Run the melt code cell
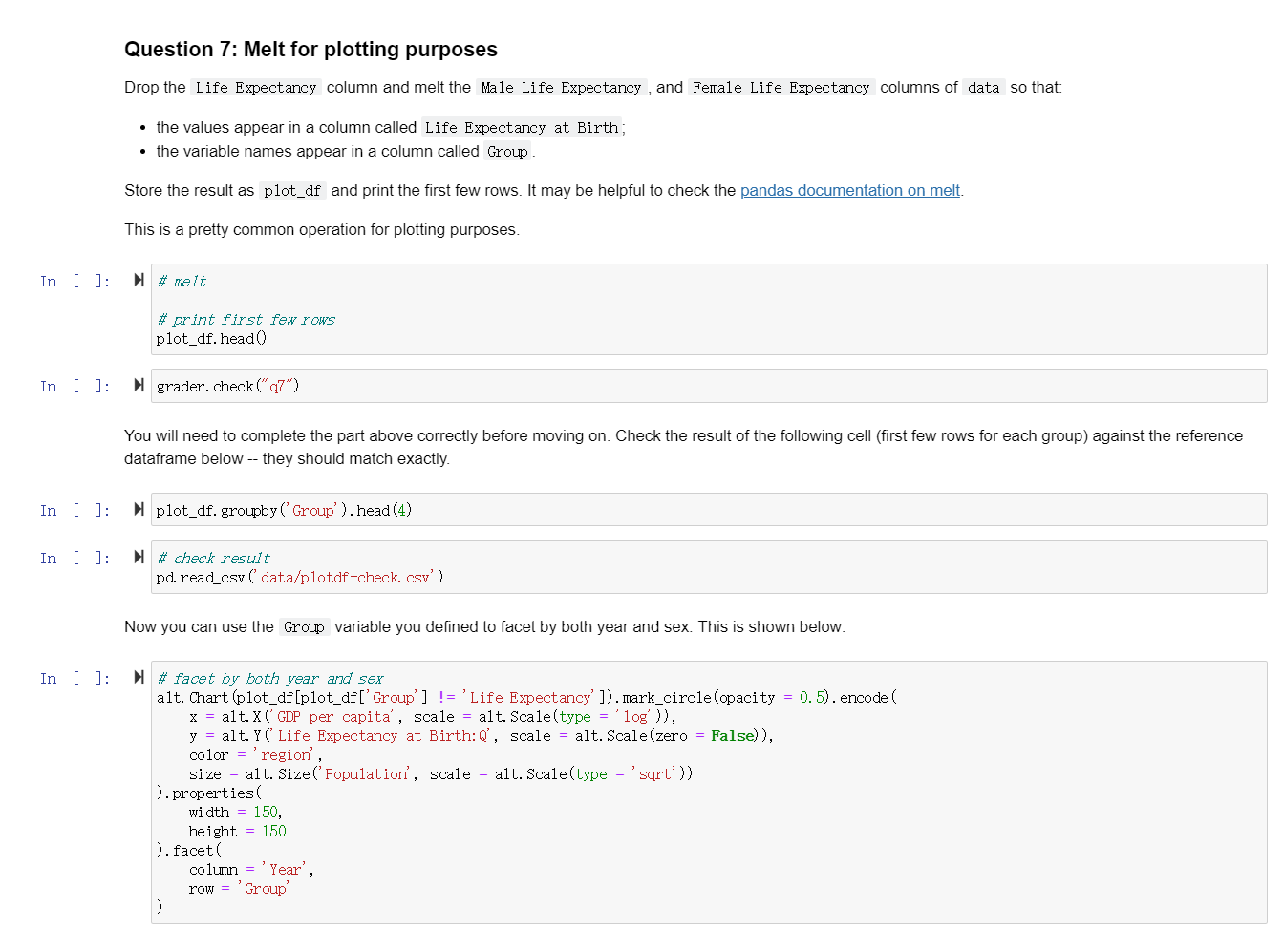 point(139,281)
